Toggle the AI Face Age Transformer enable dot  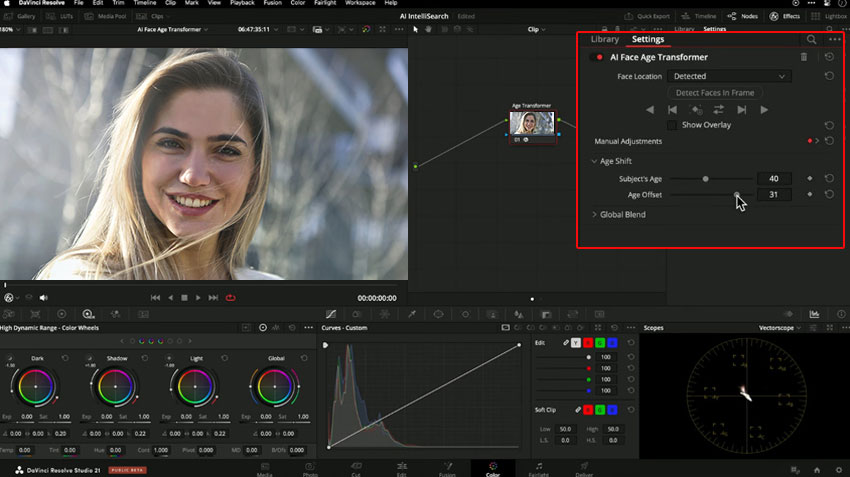pyautogui.click(x=599, y=57)
